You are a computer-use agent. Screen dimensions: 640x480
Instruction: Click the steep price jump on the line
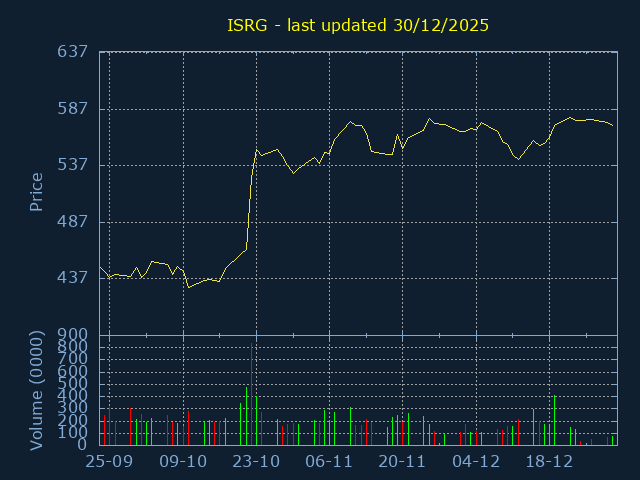(250, 200)
